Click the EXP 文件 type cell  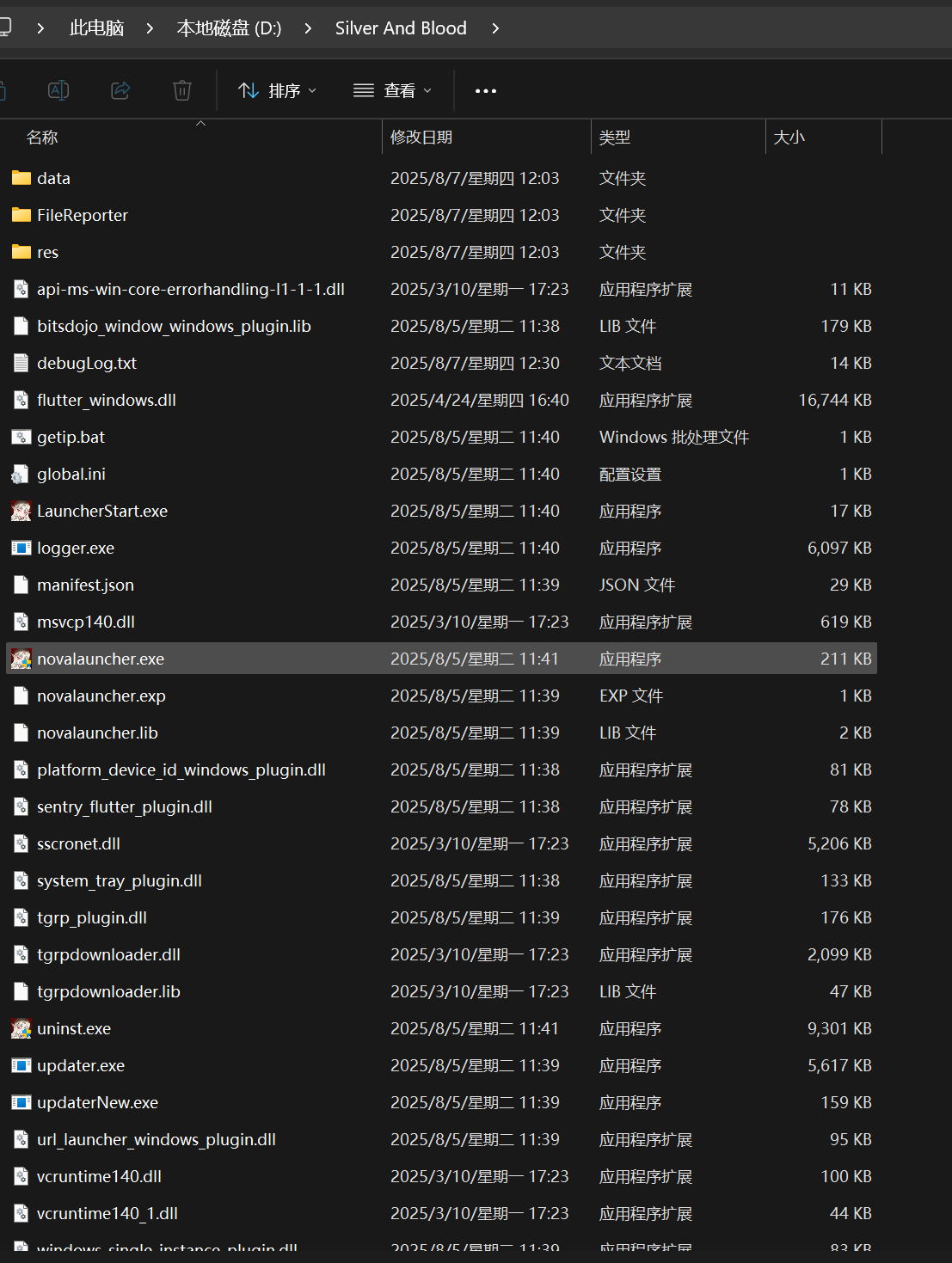631,696
